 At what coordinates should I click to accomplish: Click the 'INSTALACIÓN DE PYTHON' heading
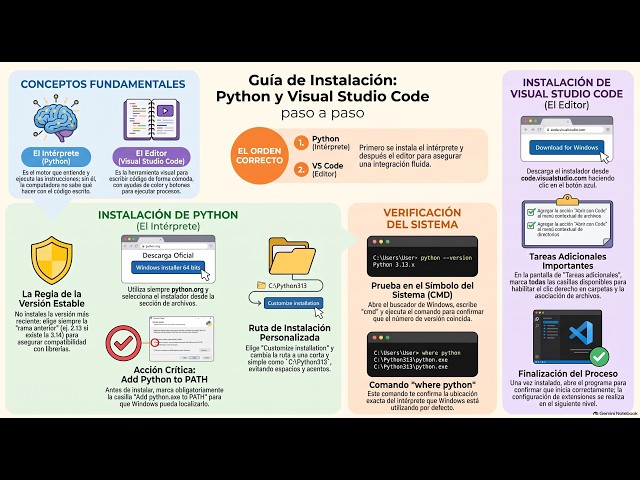point(168,215)
